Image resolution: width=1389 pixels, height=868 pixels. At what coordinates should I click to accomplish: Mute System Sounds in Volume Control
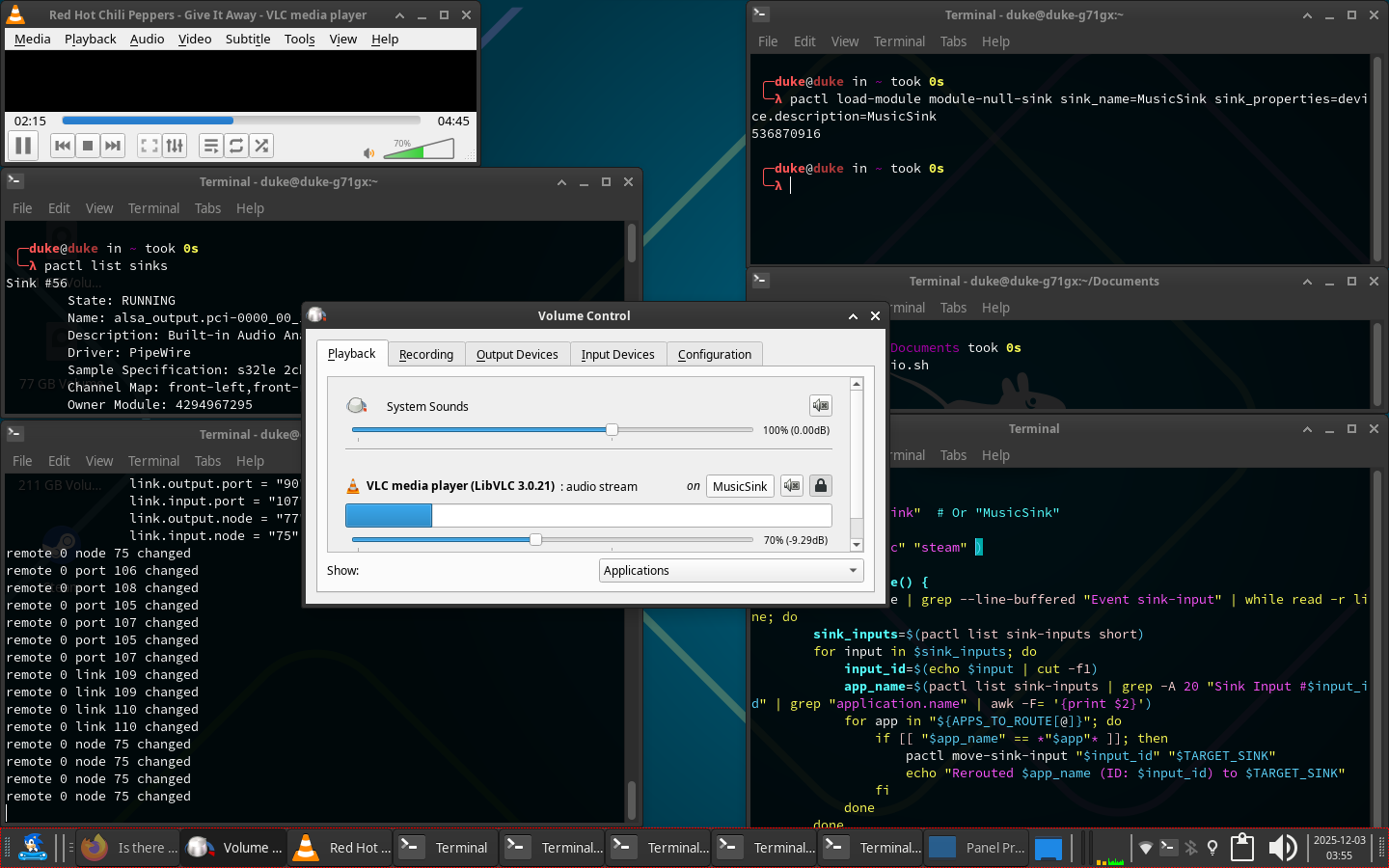coord(820,406)
